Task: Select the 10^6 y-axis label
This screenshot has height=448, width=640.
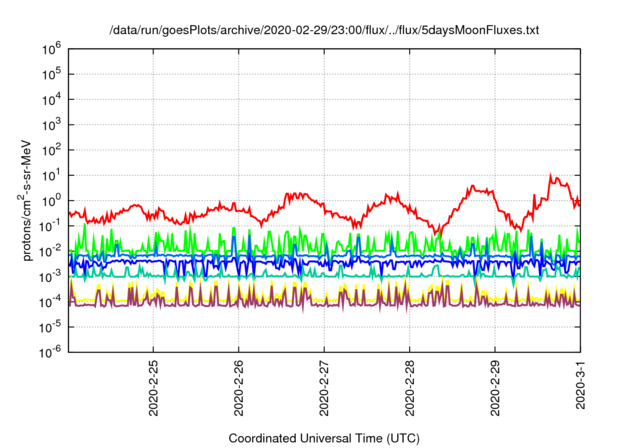Action: [51, 49]
